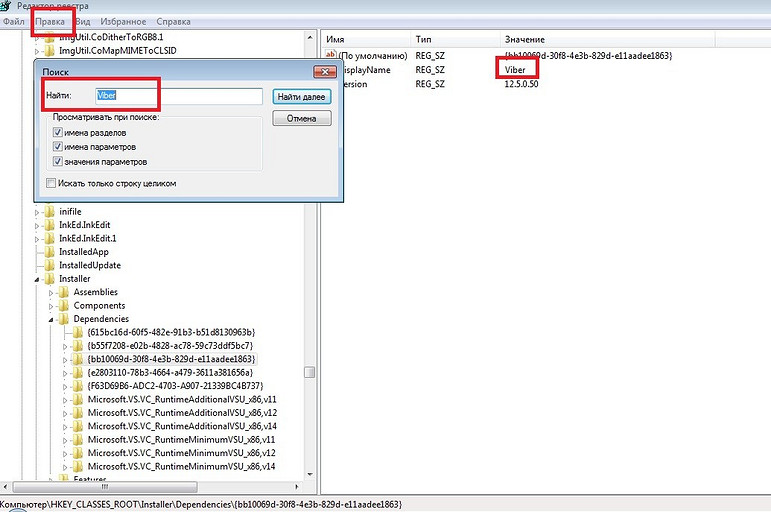Click the default value string icon

click(x=333, y=53)
